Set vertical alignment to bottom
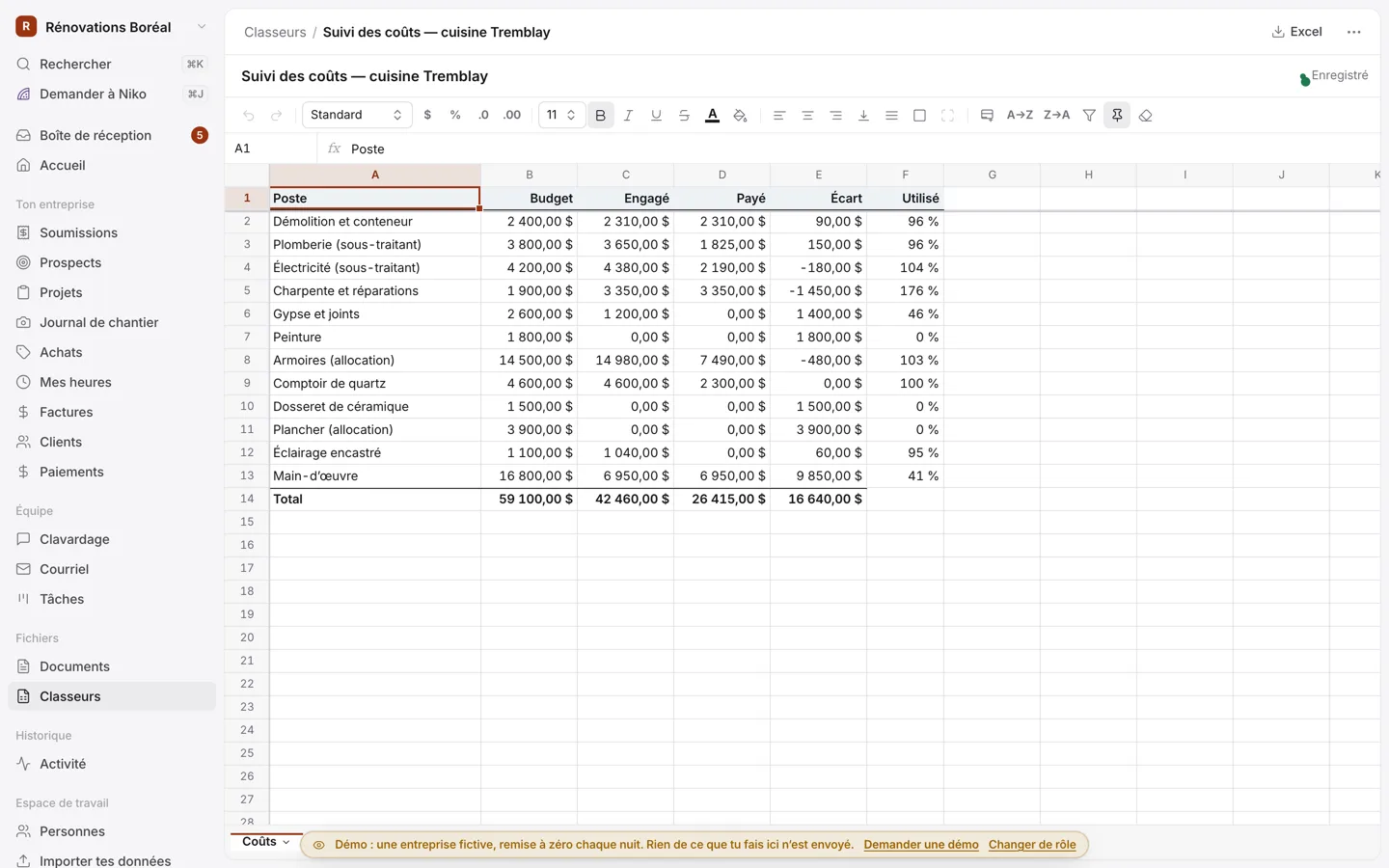The image size is (1389, 868). [863, 116]
